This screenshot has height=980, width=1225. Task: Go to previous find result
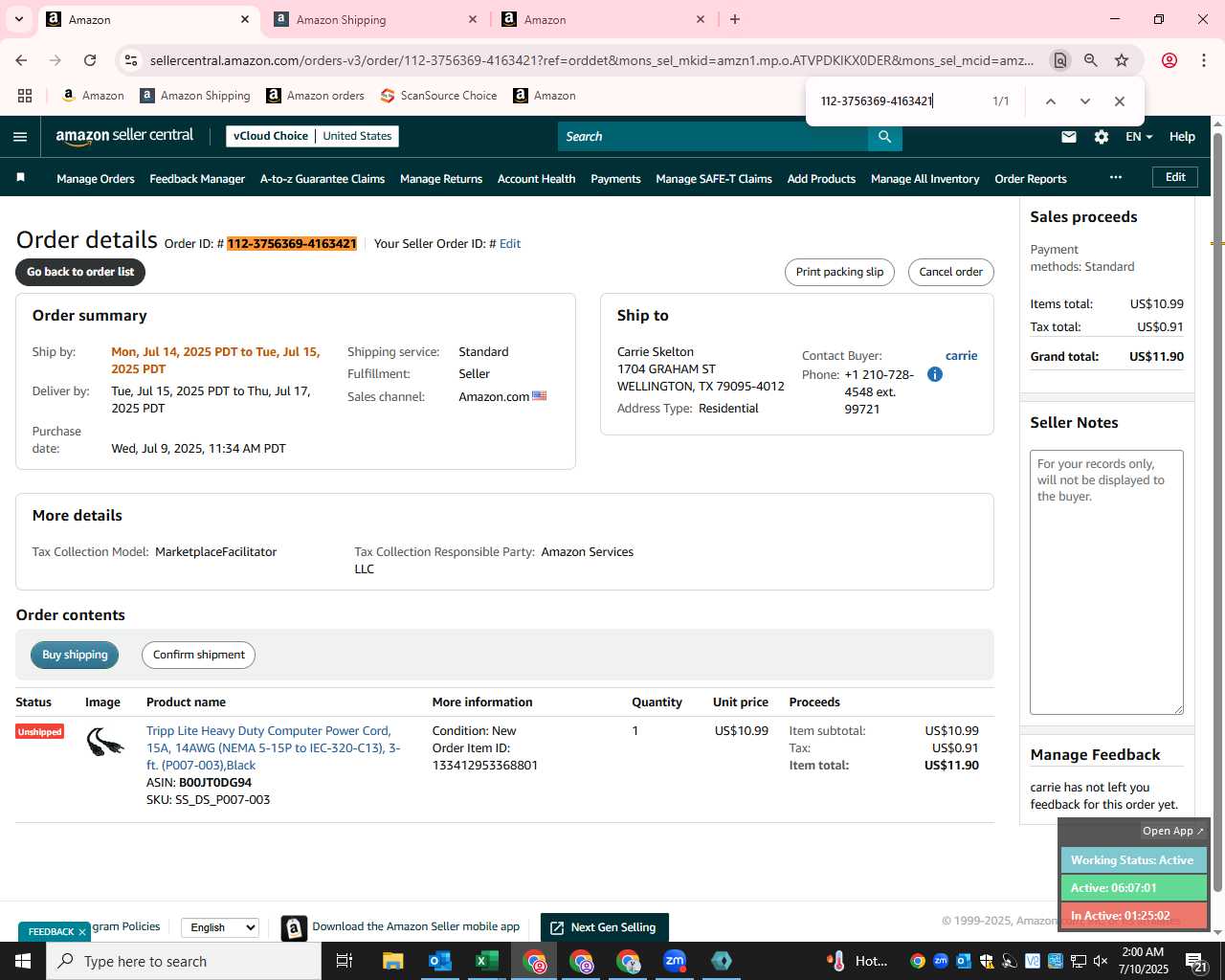1050,101
